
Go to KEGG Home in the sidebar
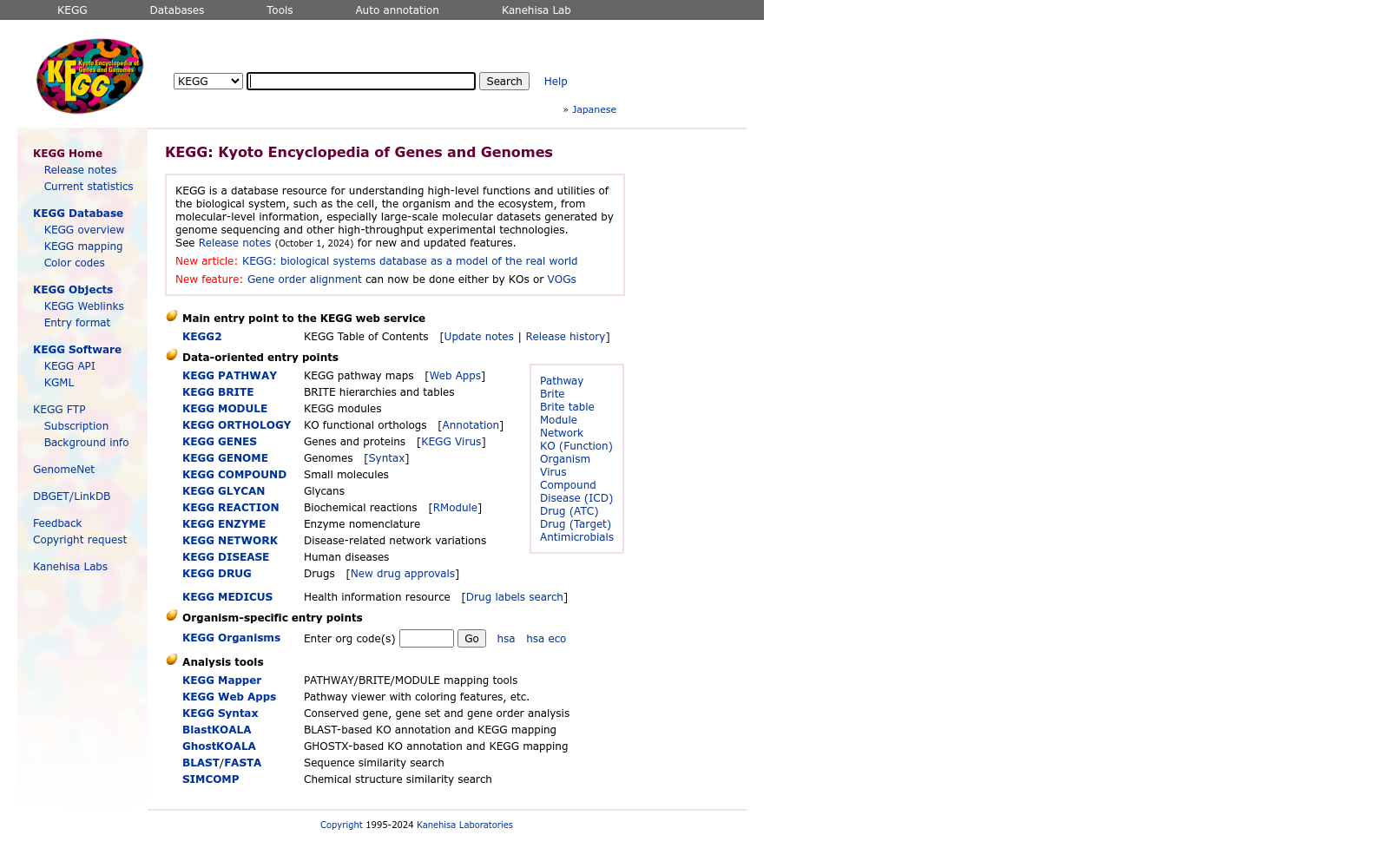pyautogui.click(x=68, y=154)
